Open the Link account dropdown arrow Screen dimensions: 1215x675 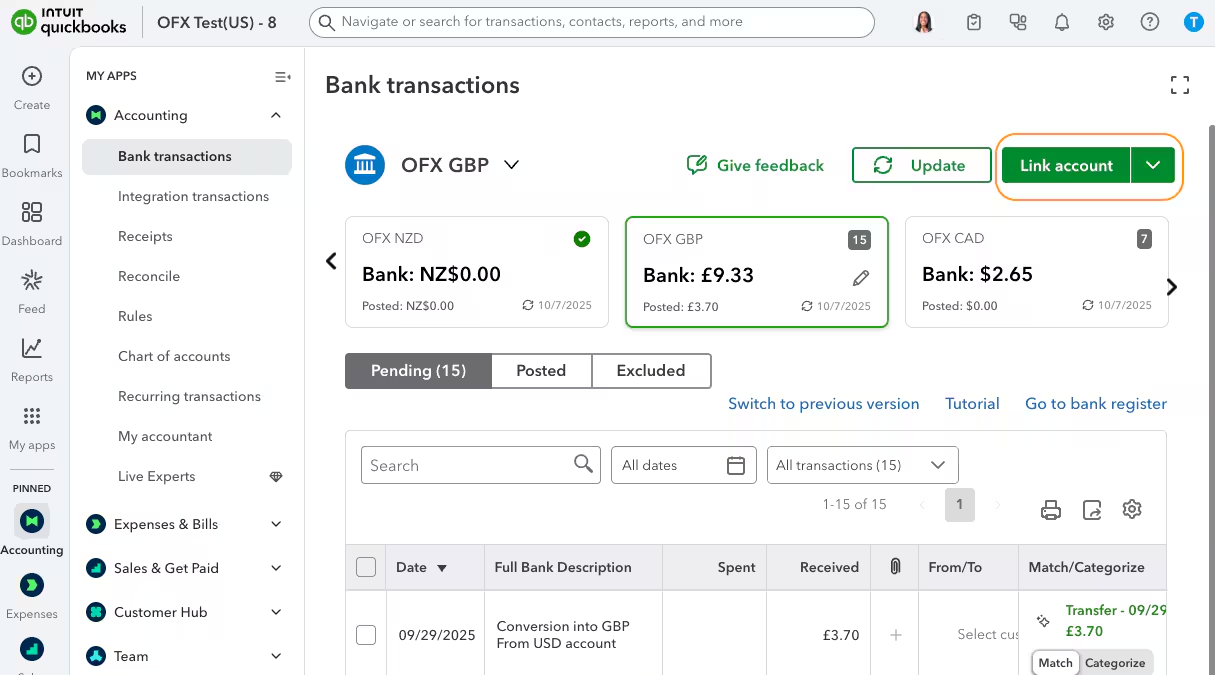pos(1153,166)
